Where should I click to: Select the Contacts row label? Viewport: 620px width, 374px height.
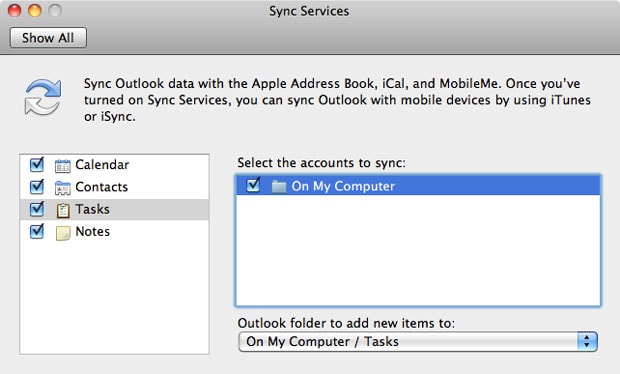(x=102, y=187)
